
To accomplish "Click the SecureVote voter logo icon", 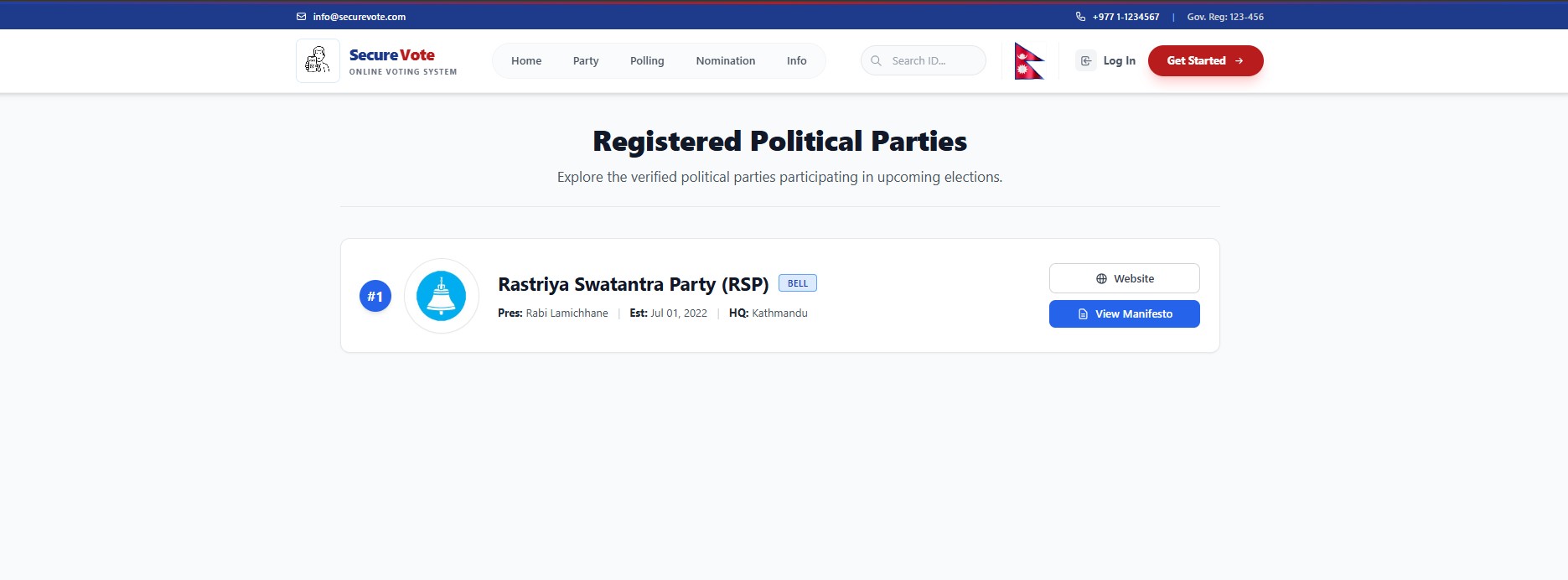I will click(x=318, y=60).
